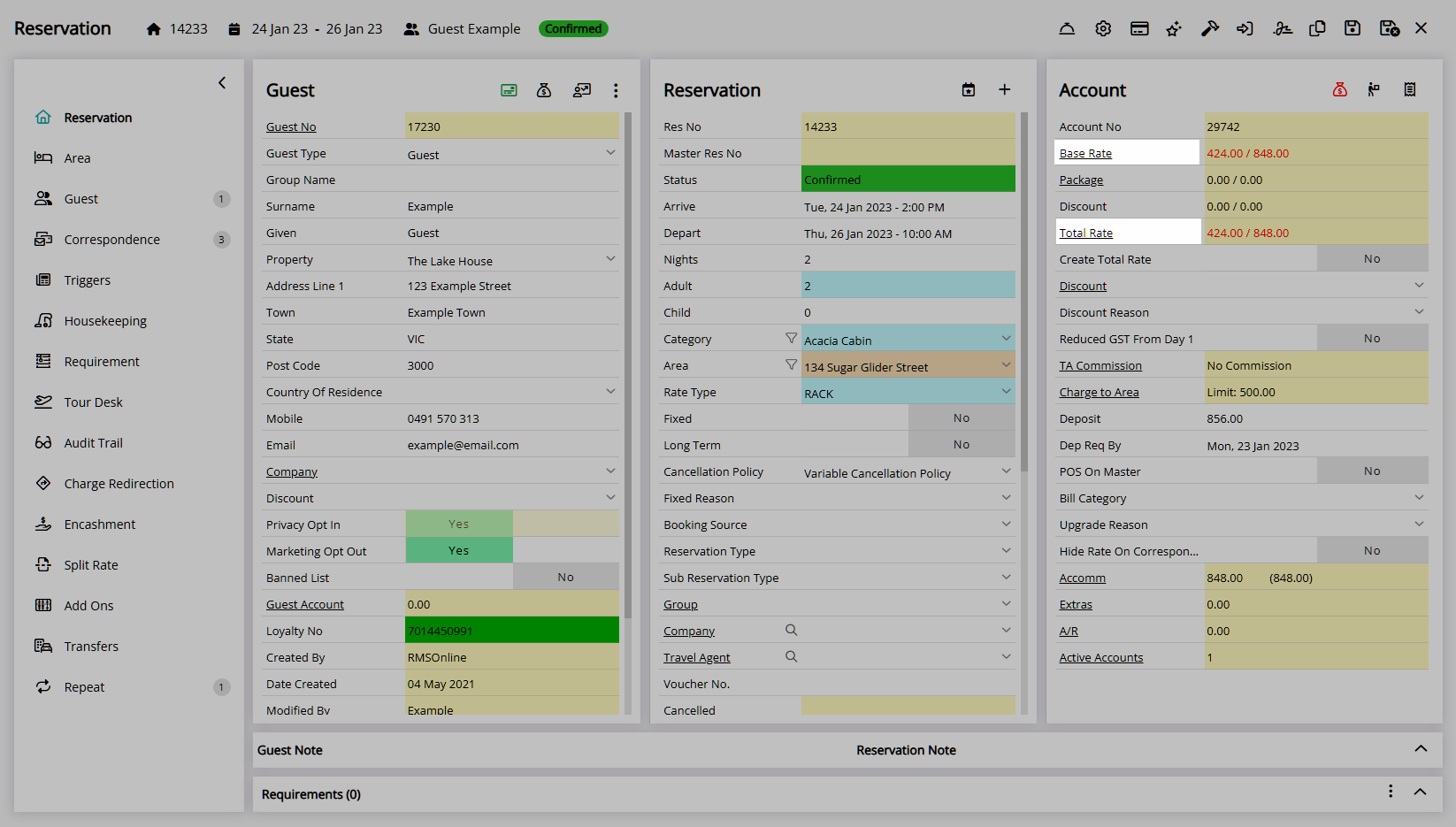Screen dimensions: 1456x827
Task: Open the Guest Type dropdown
Action: pos(610,153)
